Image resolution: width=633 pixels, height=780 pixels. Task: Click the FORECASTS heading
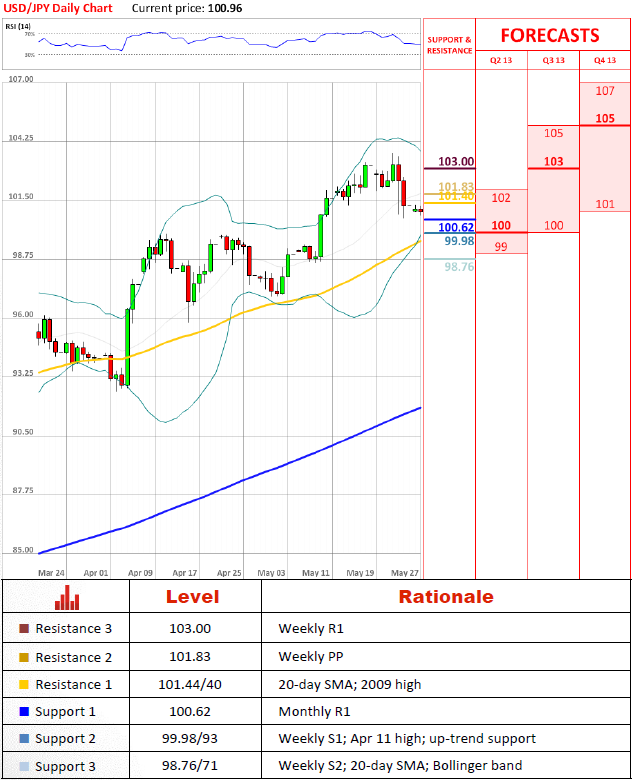[x=550, y=35]
